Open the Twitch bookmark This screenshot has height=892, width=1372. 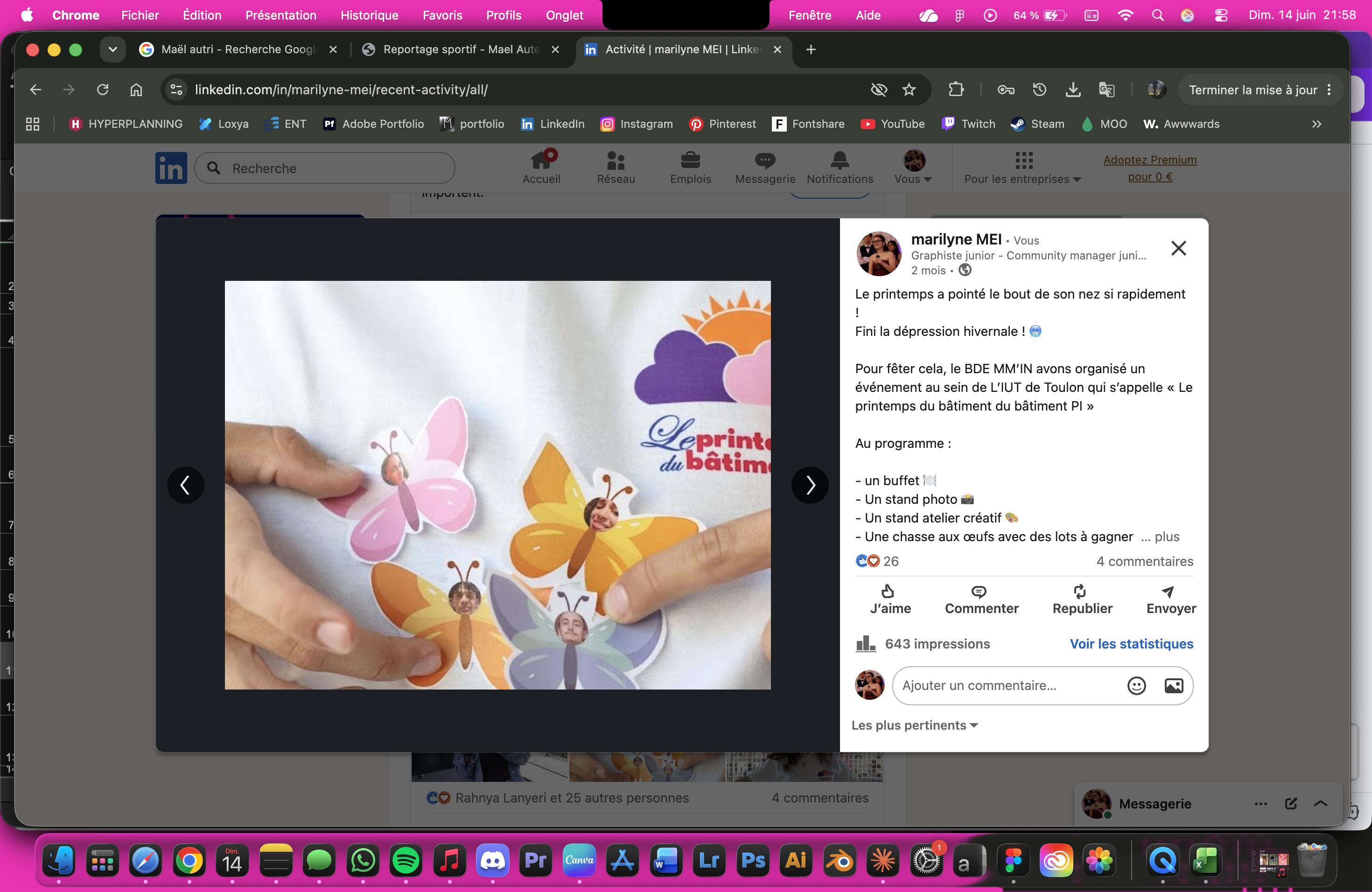tap(968, 124)
